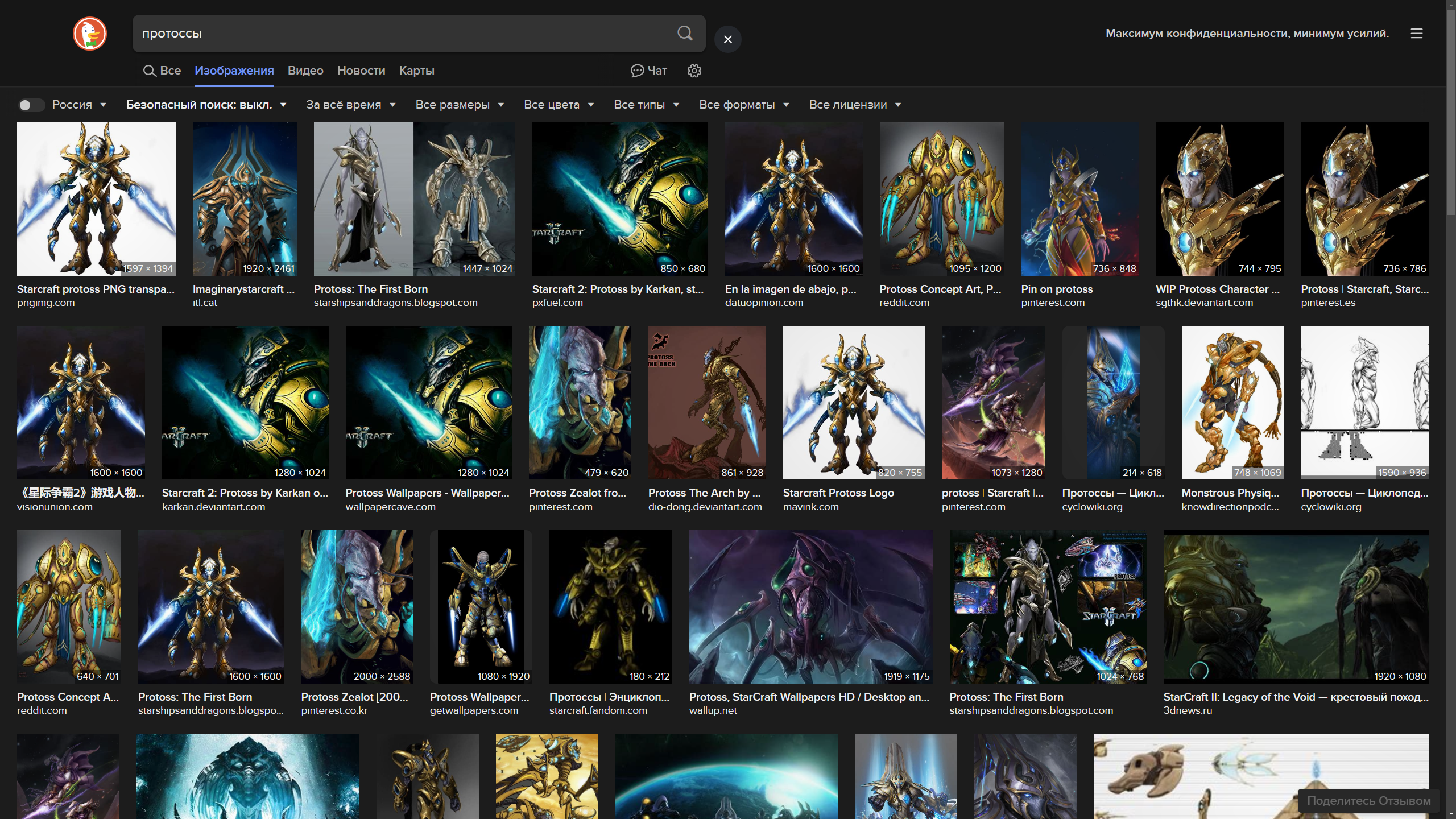Screen dimensions: 1456x819
Task: Open Protoss Zealot 2000 × 2588 thumbnail
Action: point(357,607)
